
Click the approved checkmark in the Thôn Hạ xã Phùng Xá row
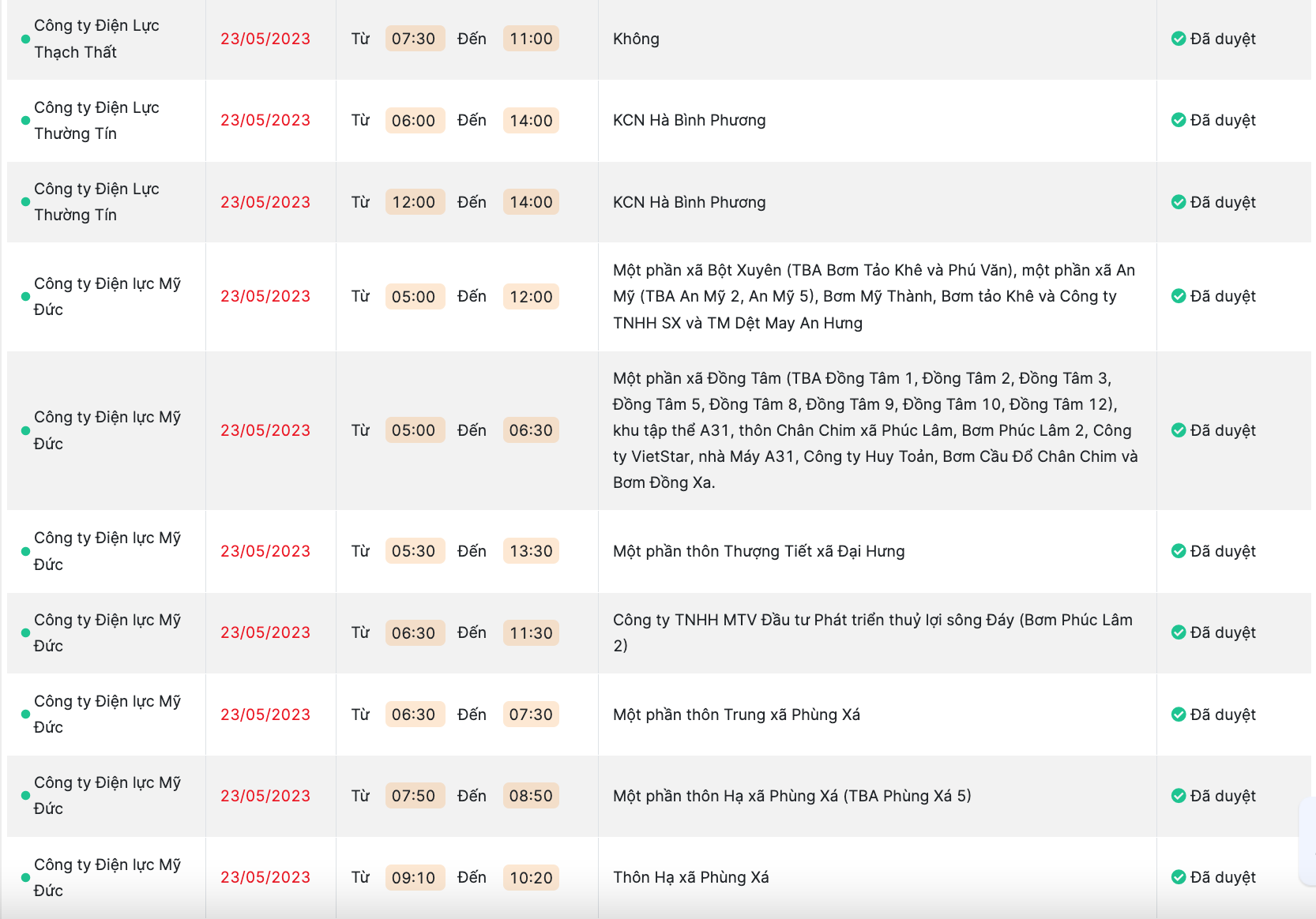tap(1178, 877)
